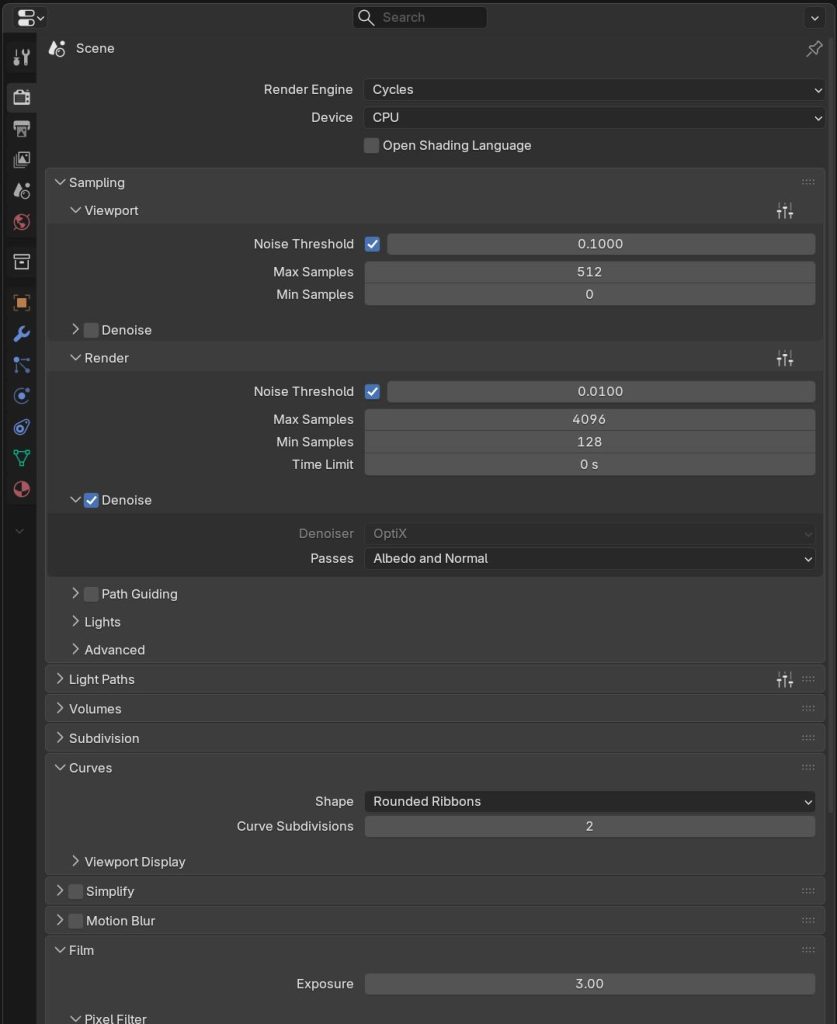Toggle the pin icon in header
837x1024 pixels.
[814, 49]
